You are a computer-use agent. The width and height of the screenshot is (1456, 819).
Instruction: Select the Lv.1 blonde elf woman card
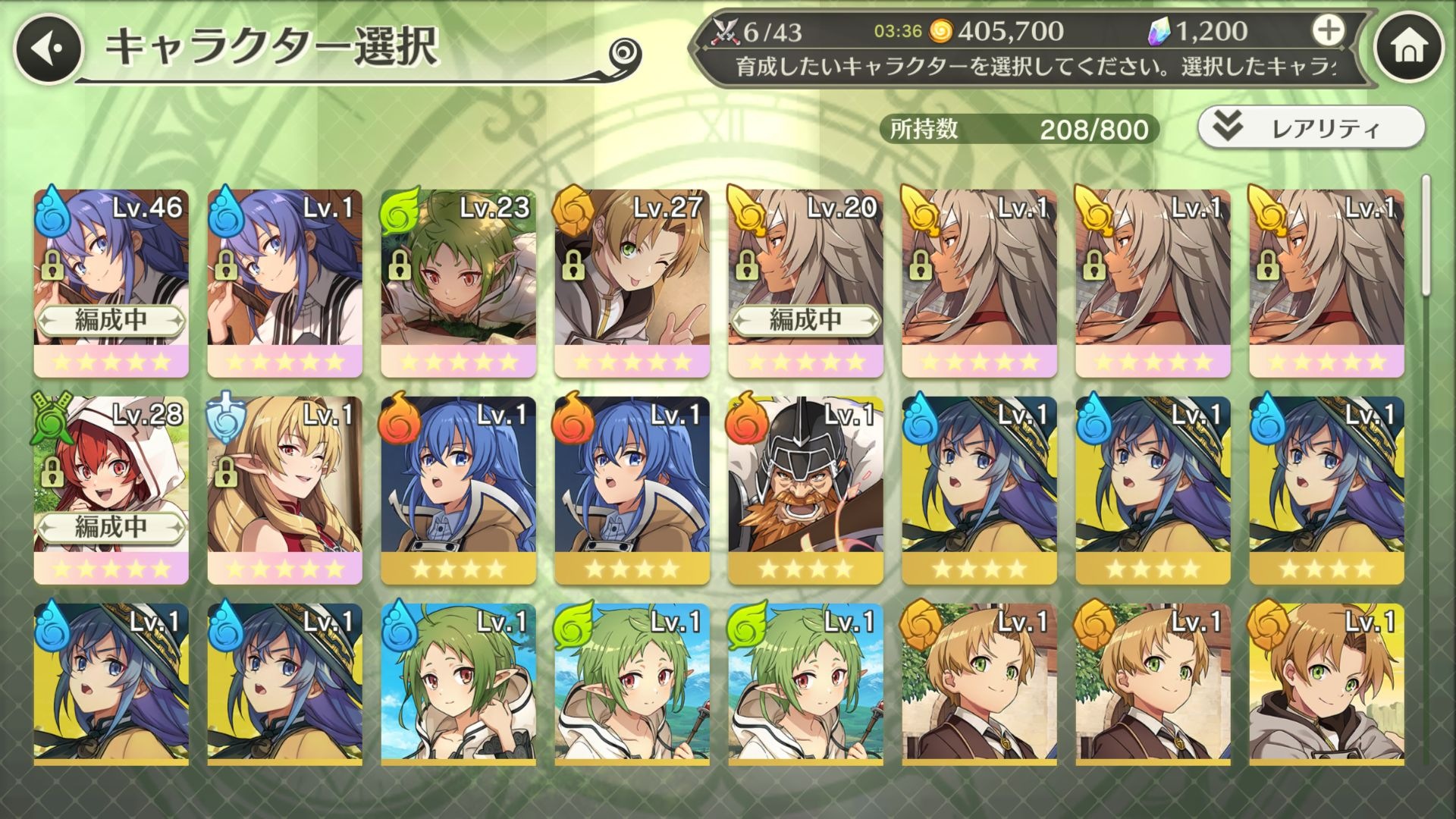(285, 490)
